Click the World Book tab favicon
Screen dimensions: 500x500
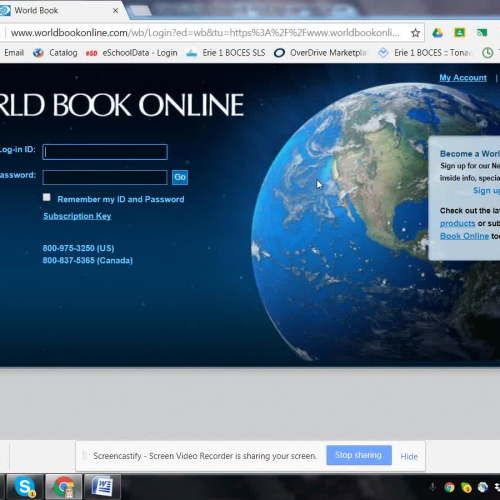click(4, 11)
